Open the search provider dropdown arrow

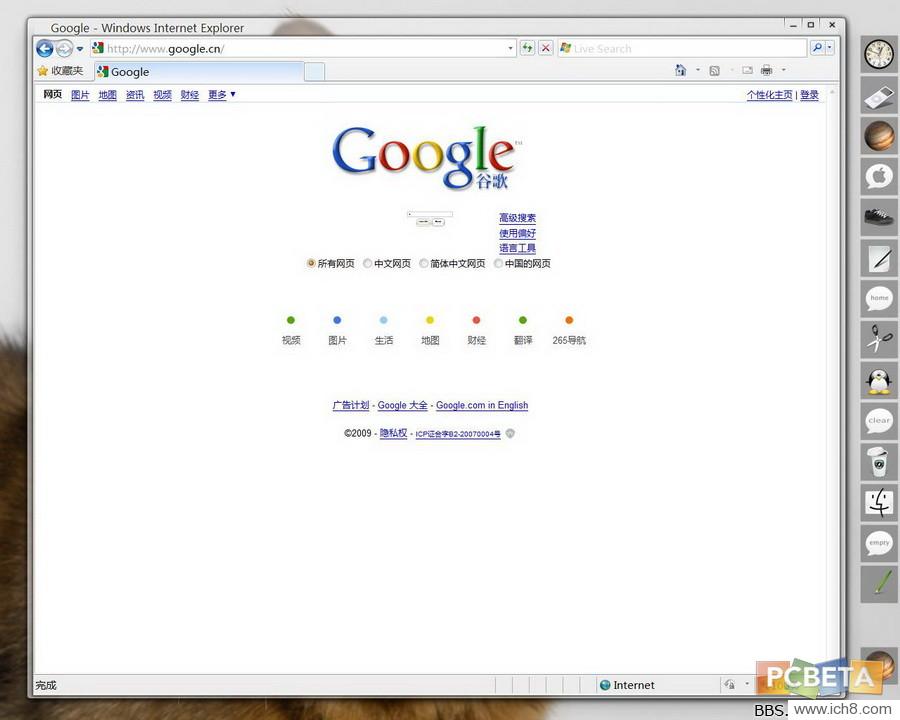830,48
